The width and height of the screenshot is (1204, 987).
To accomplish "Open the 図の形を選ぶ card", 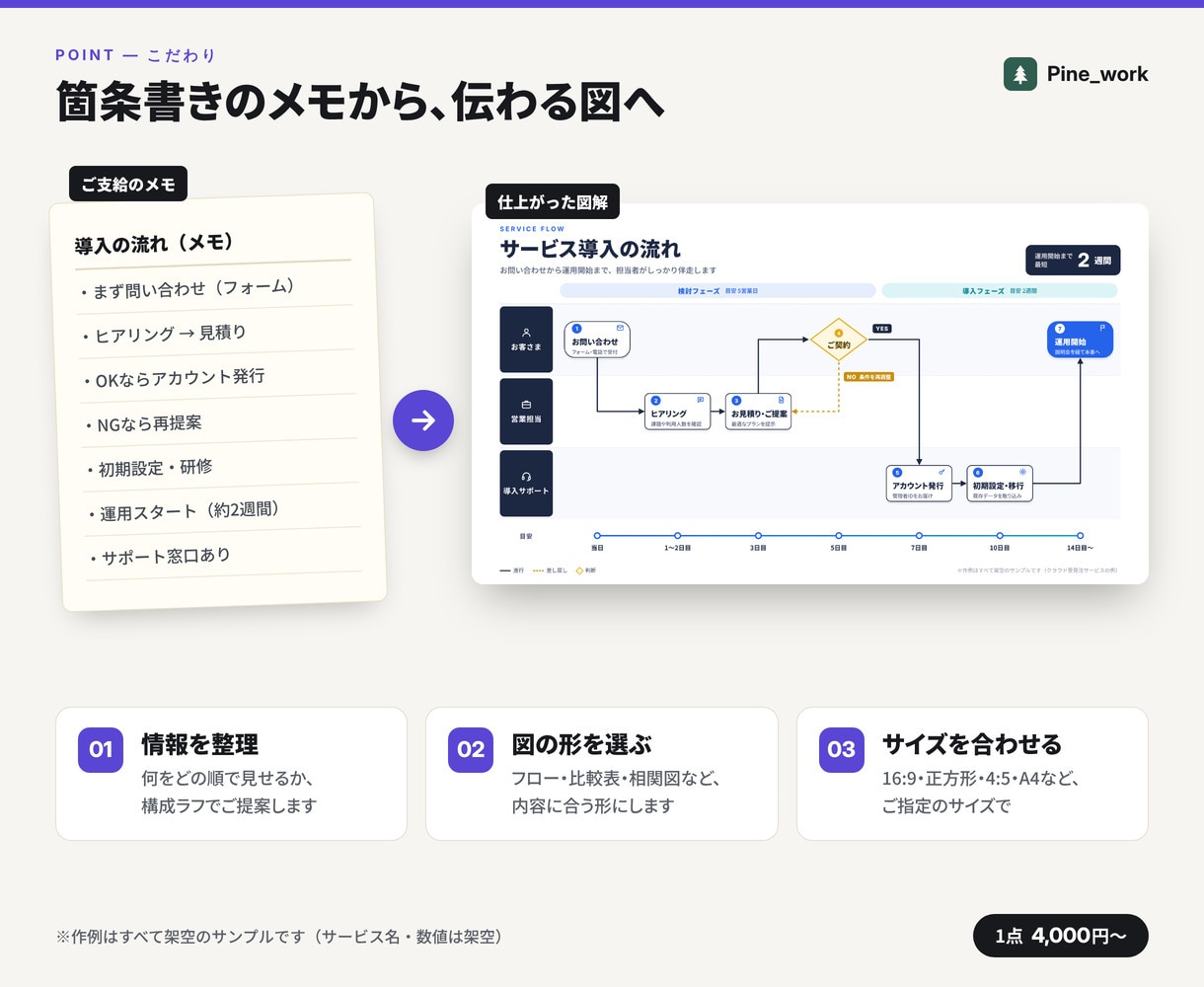I will (x=602, y=774).
